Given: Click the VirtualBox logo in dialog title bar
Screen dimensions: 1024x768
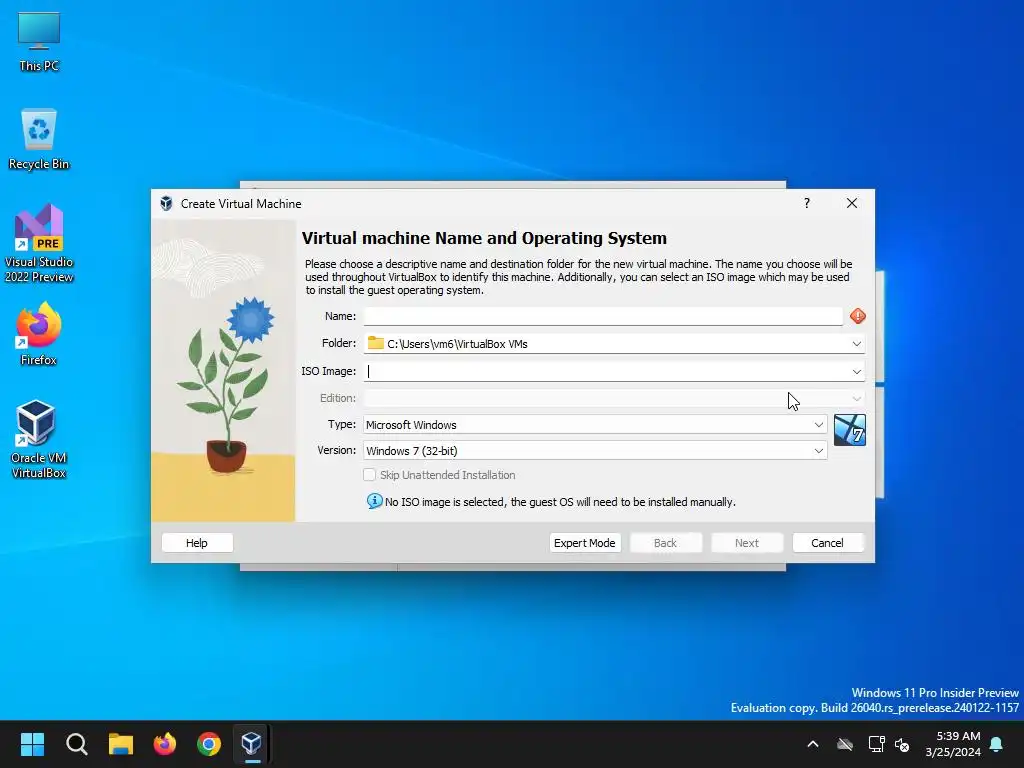Looking at the screenshot, I should click(167, 203).
